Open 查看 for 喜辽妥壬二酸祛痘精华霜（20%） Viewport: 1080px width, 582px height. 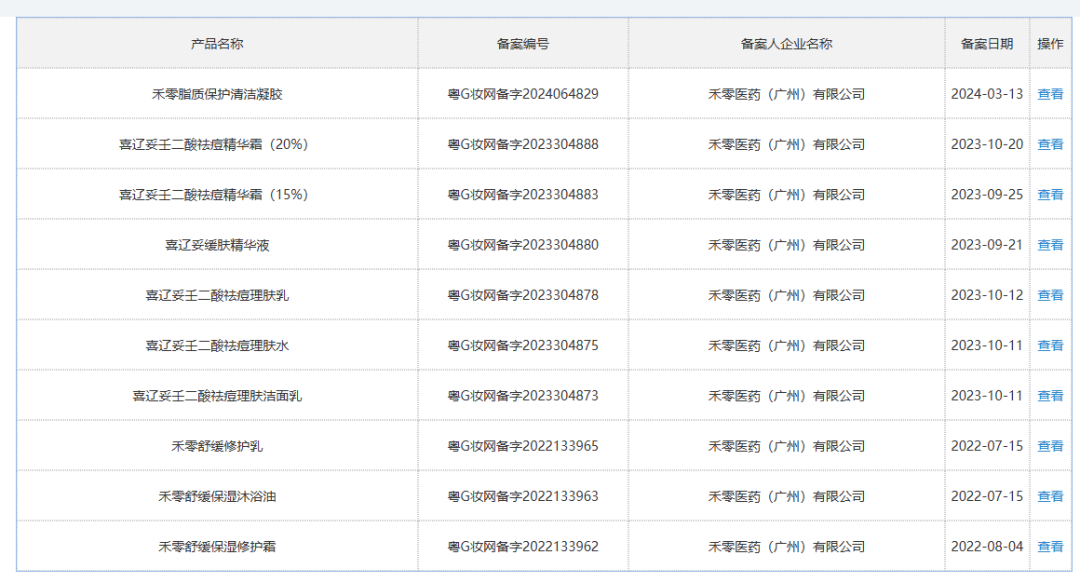[x=1050, y=144]
